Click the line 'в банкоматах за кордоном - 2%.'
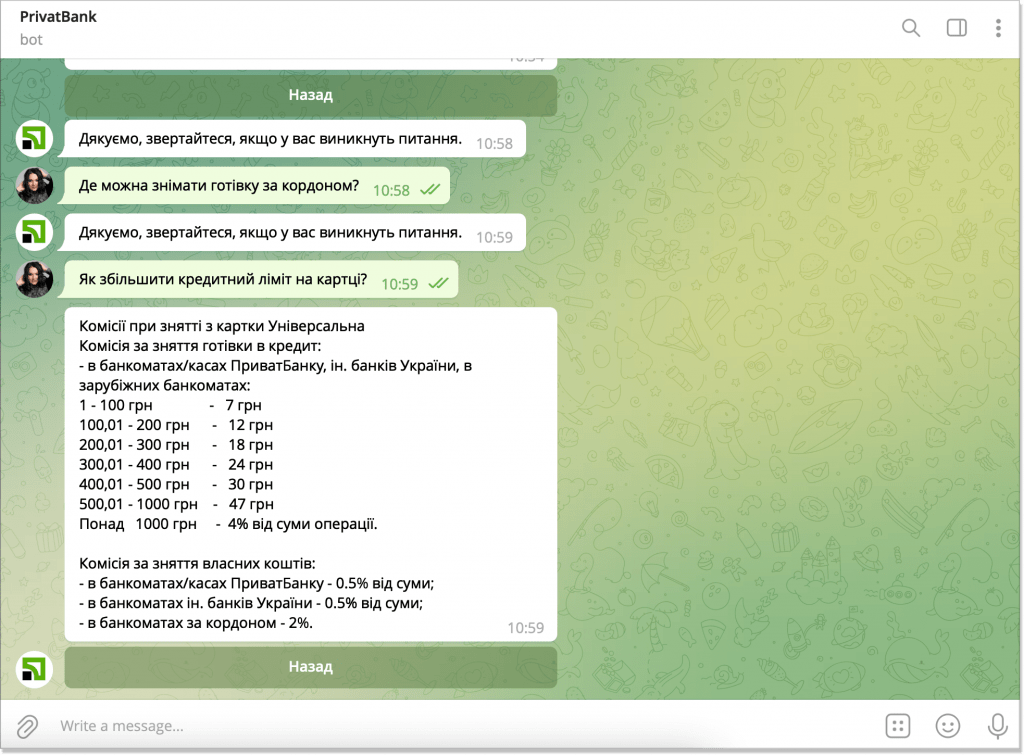This screenshot has width=1024, height=755. 196,623
